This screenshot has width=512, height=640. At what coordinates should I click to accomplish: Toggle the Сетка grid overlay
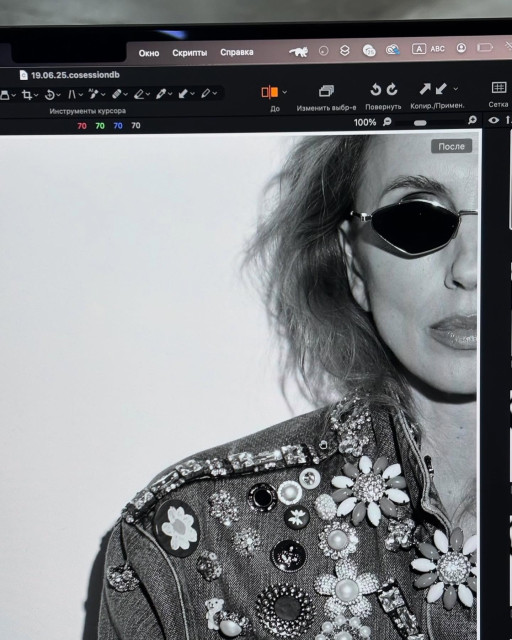499,88
